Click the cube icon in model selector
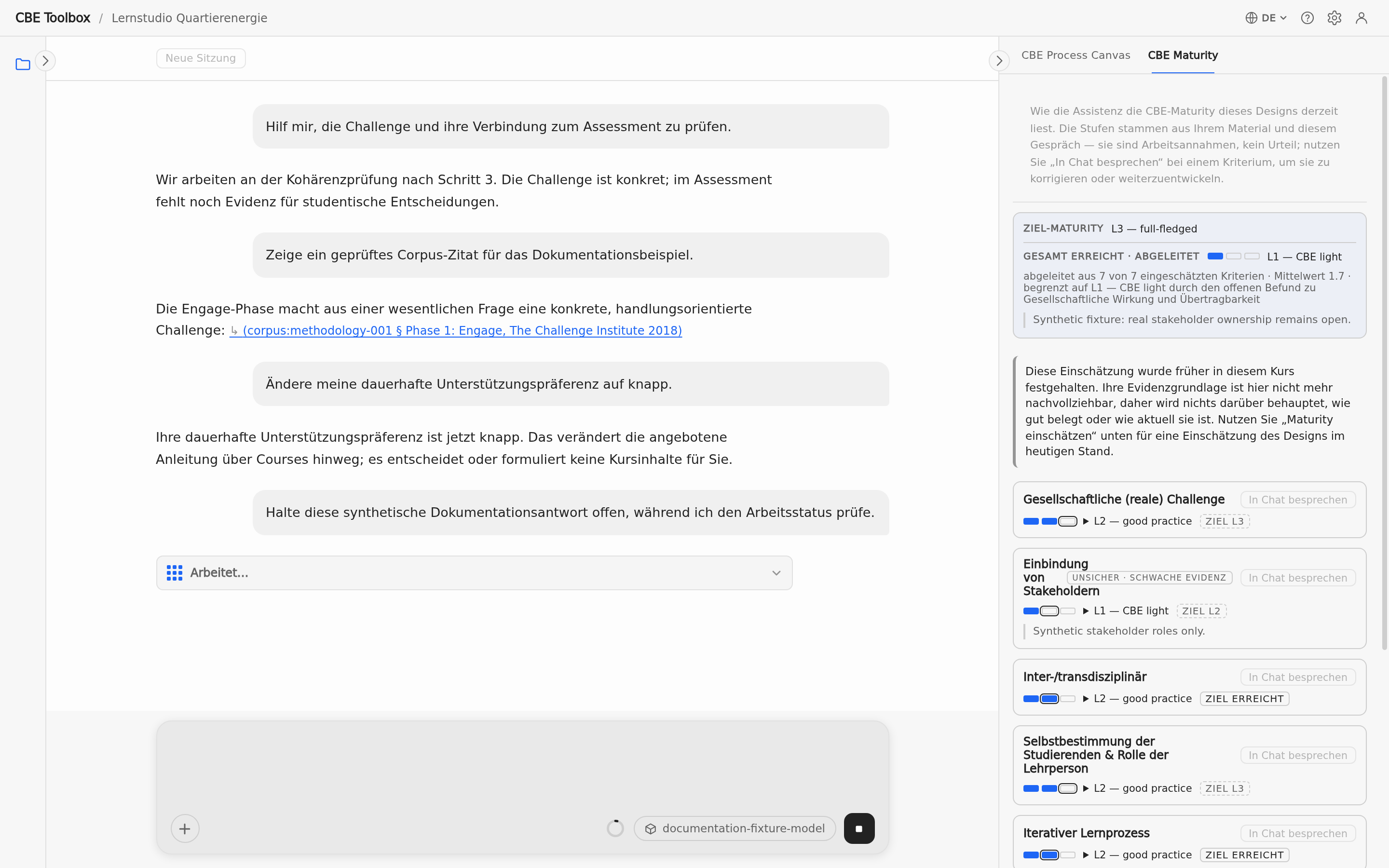The image size is (1389, 868). [x=650, y=828]
